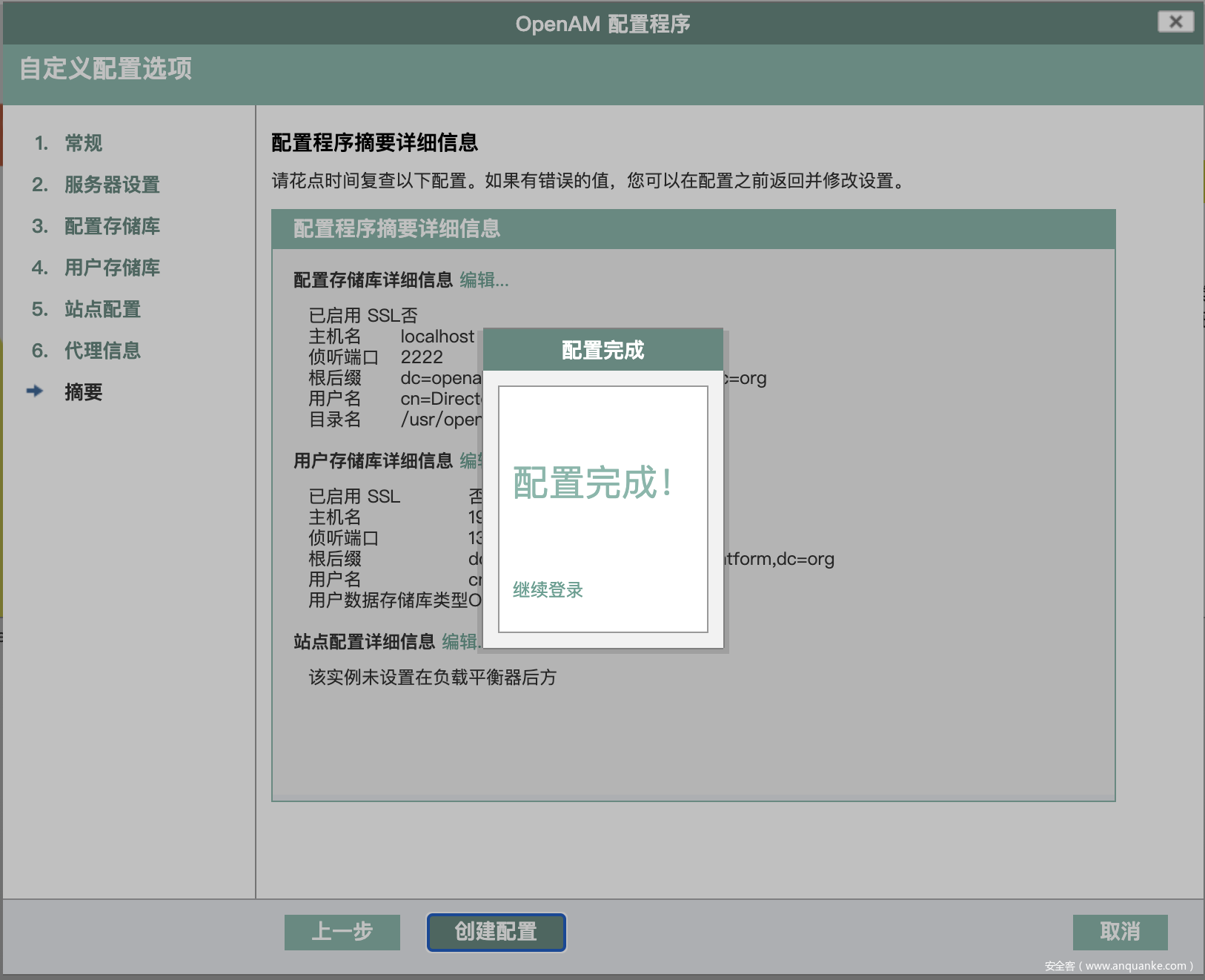This screenshot has height=980, width=1205.
Task: Jump to step 5 站点配置
Action: [102, 309]
